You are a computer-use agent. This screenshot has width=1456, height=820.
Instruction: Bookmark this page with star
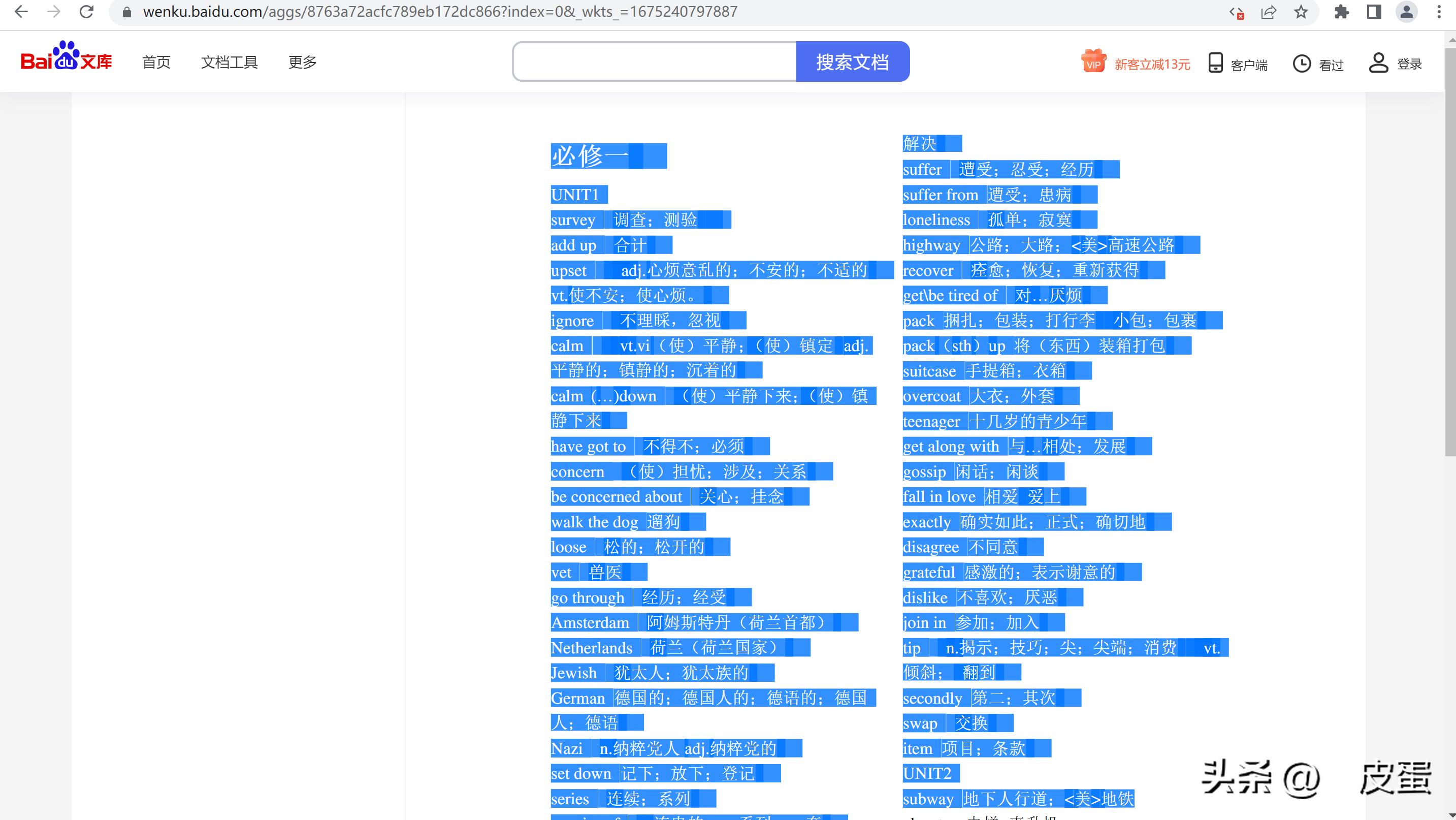pos(1301,12)
